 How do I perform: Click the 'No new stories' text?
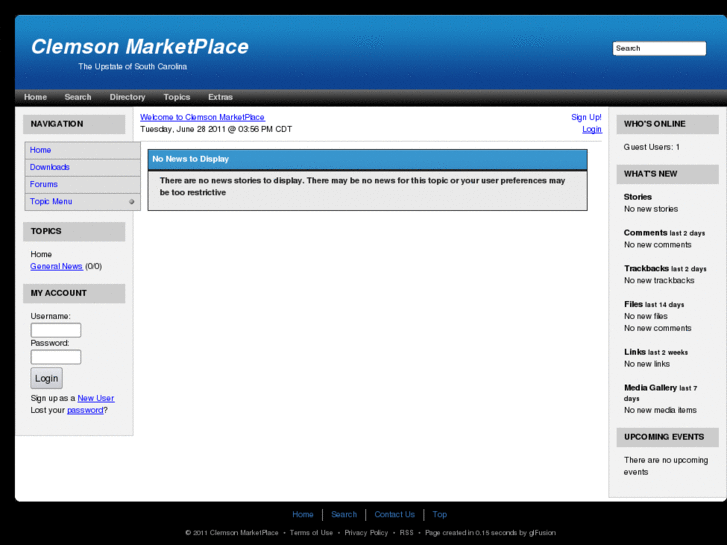[x=651, y=209]
